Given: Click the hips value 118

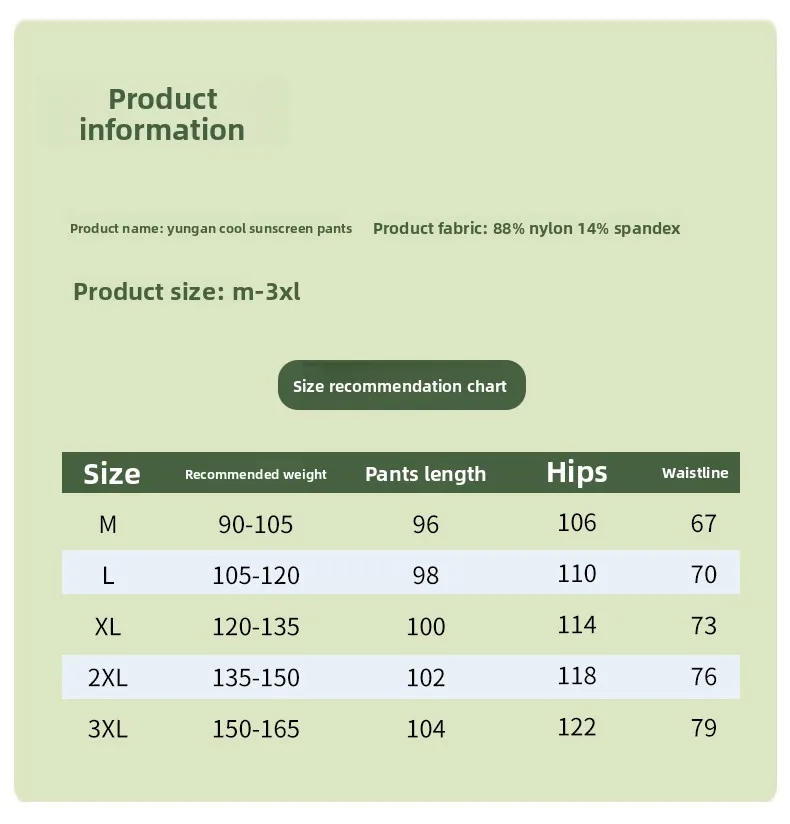Looking at the screenshot, I should [577, 676].
